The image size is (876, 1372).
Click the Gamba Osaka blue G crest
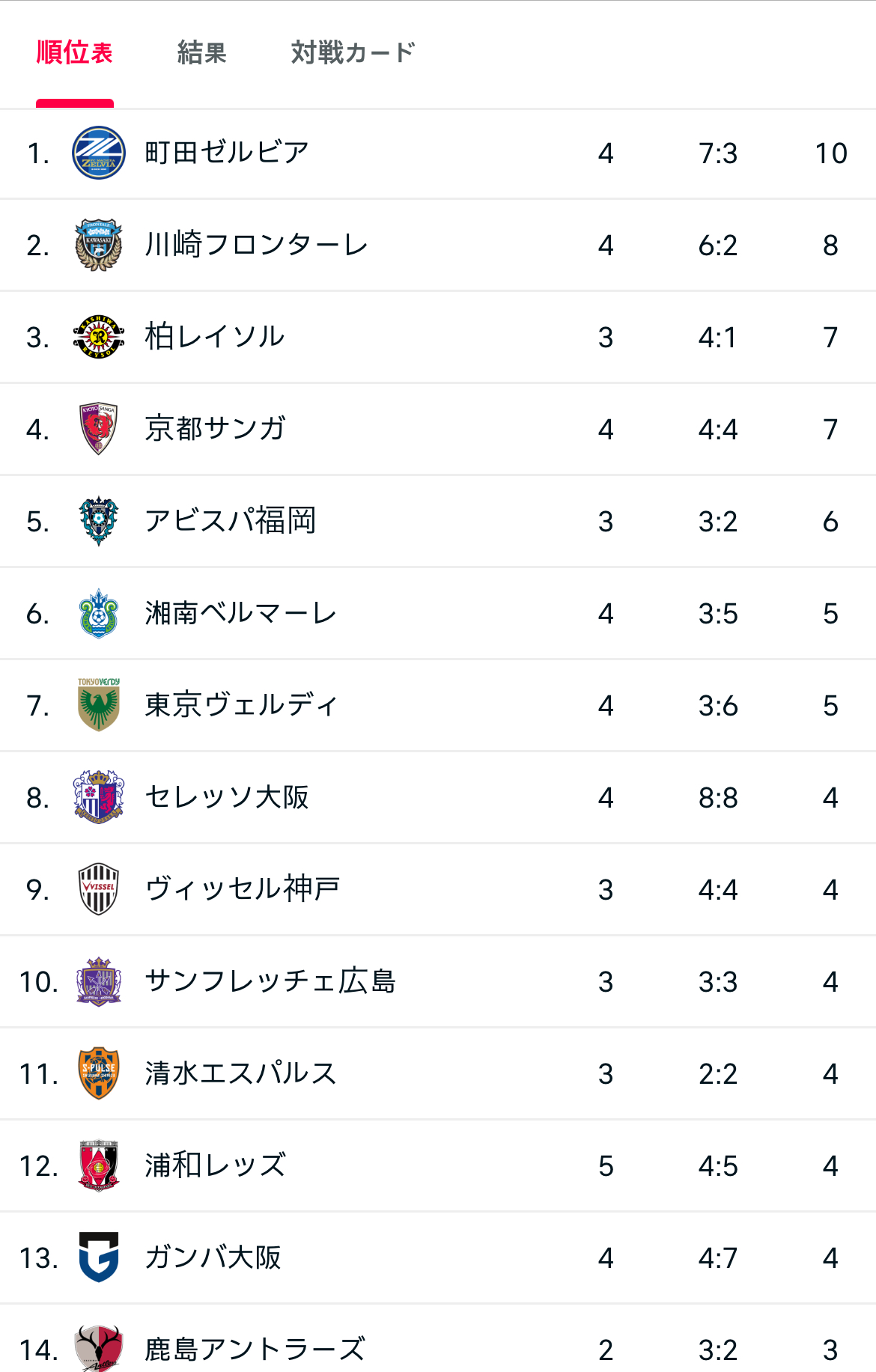[99, 1257]
